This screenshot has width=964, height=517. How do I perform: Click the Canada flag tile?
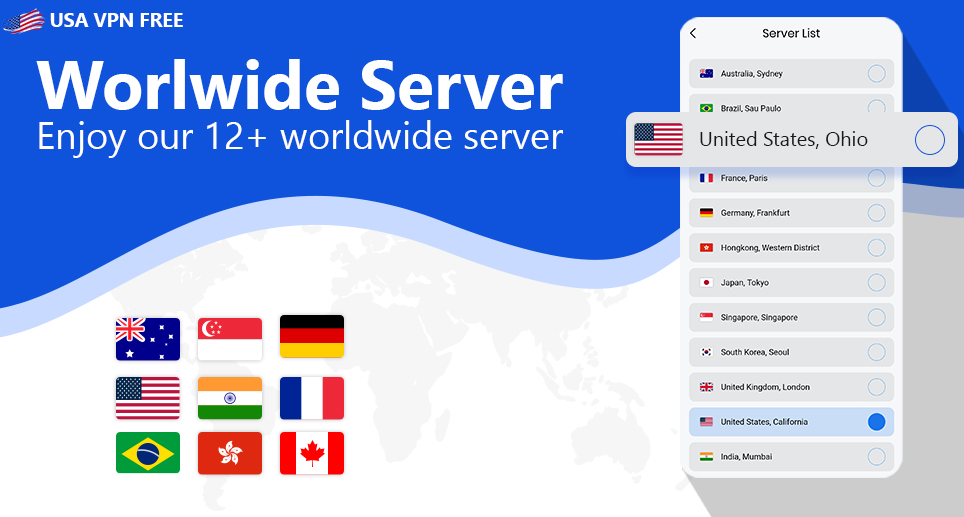click(312, 453)
